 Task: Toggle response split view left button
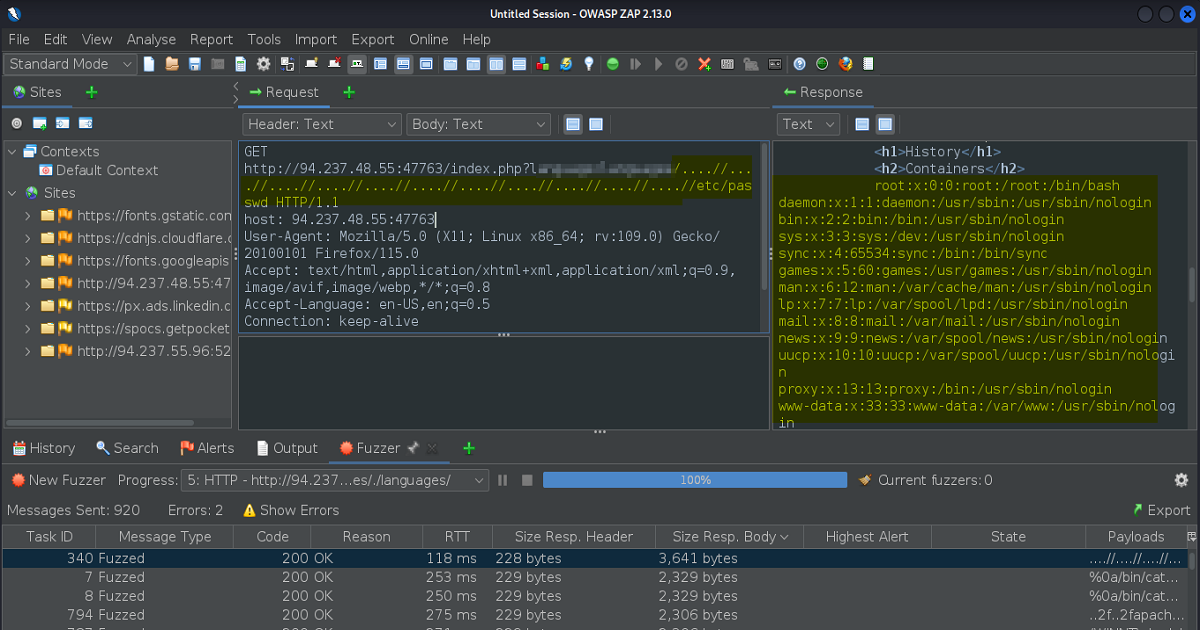point(862,124)
